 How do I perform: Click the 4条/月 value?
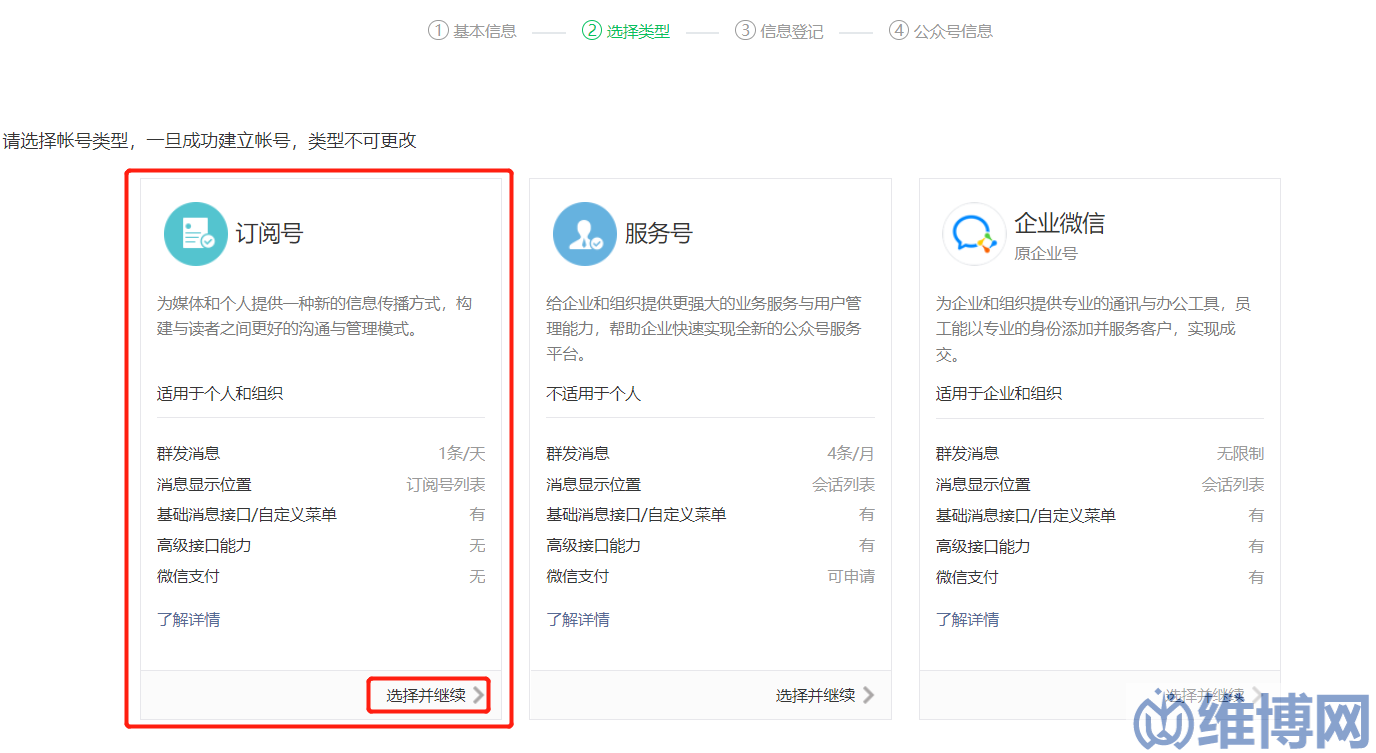(851, 454)
